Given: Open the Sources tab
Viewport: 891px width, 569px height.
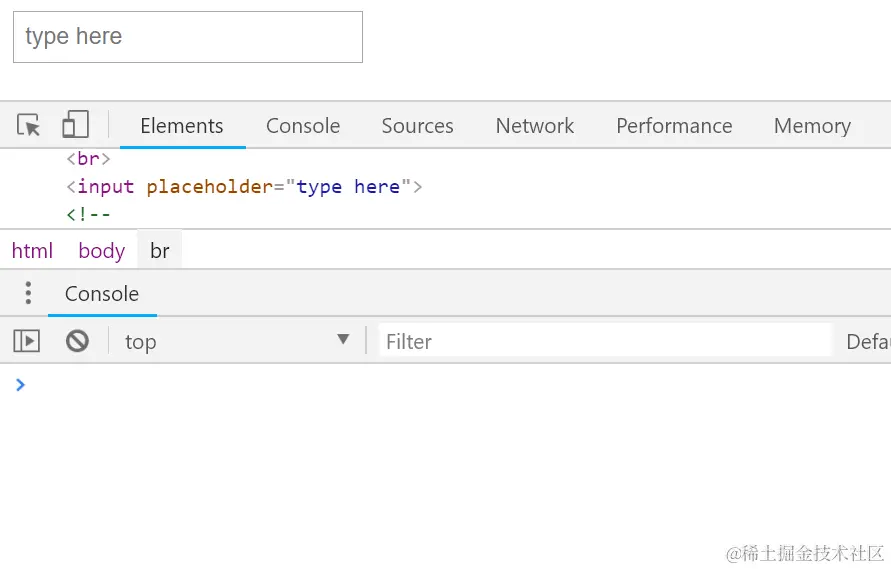Looking at the screenshot, I should (417, 126).
